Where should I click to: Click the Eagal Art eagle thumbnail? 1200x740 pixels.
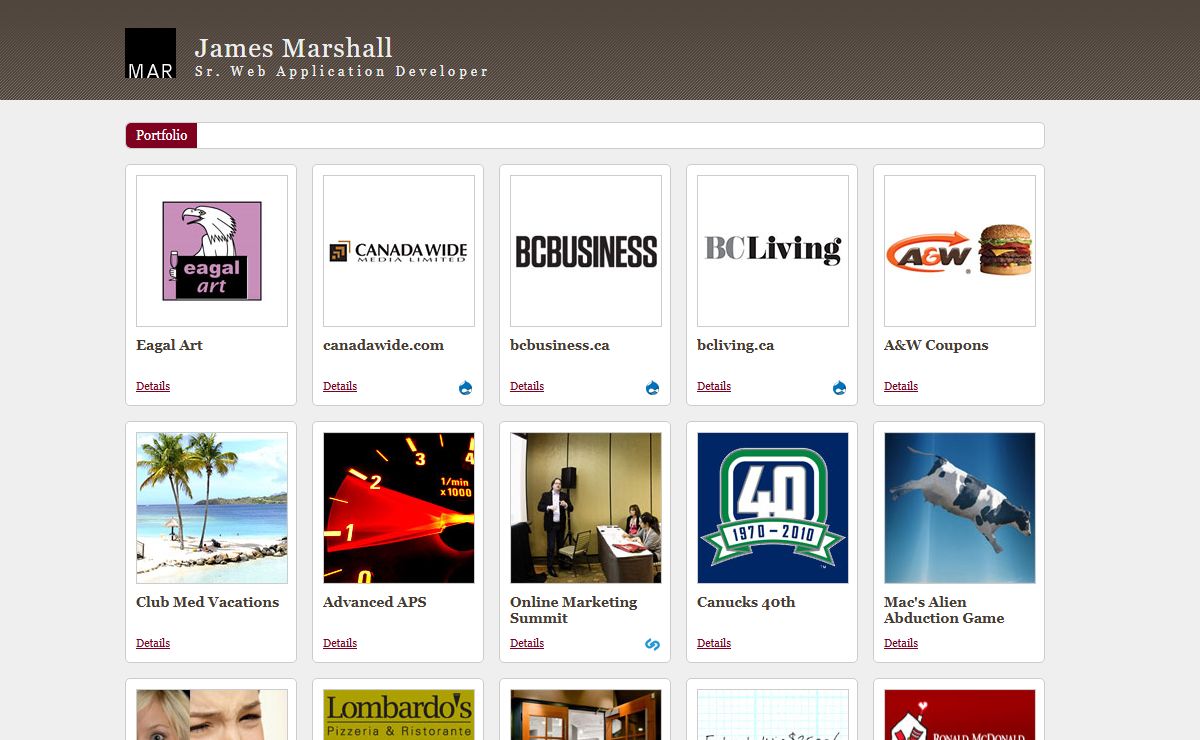(x=212, y=251)
